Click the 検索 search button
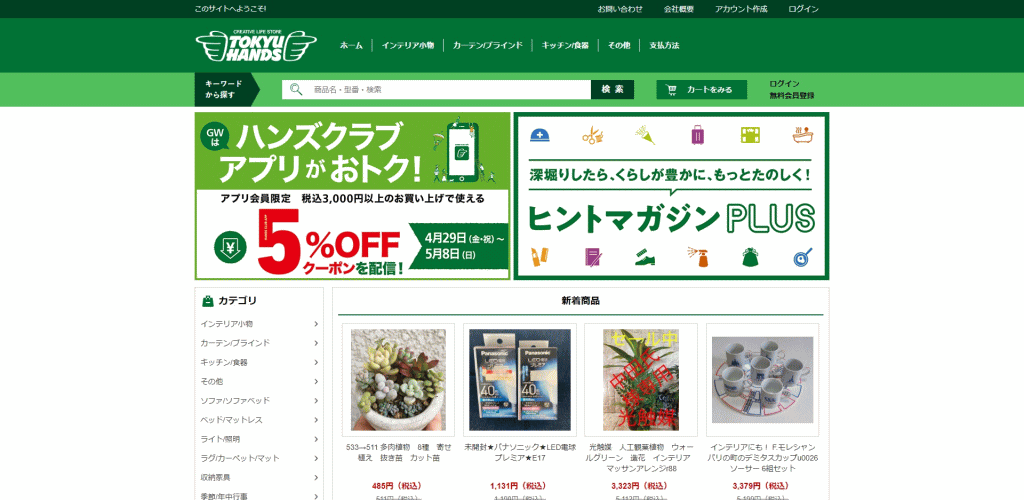This screenshot has height=500, width=1024. 613,89
